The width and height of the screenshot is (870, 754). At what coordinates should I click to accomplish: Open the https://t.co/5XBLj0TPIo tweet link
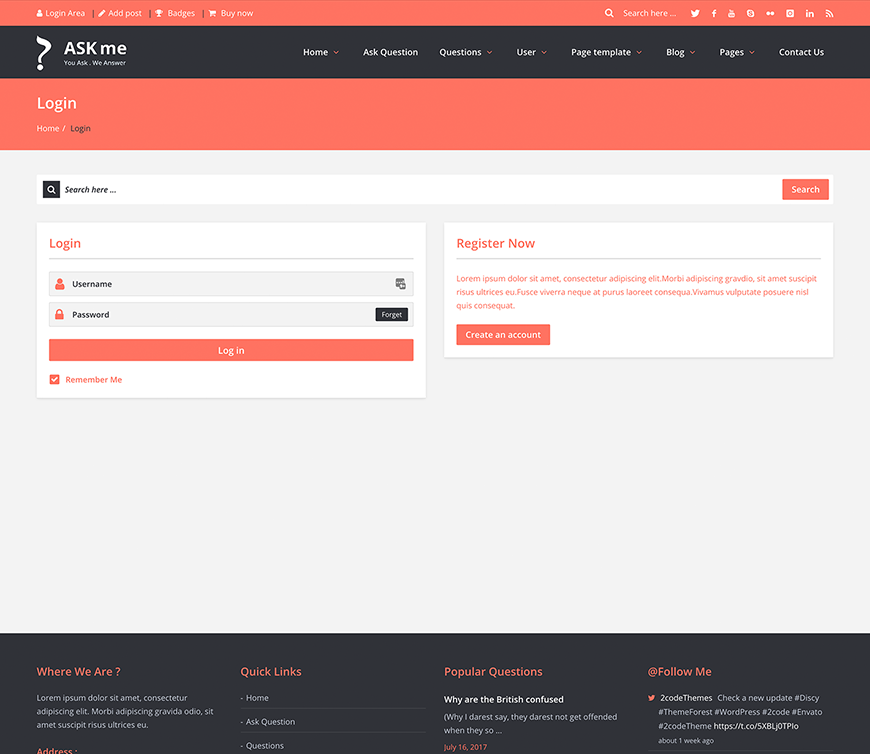pyautogui.click(x=756, y=726)
